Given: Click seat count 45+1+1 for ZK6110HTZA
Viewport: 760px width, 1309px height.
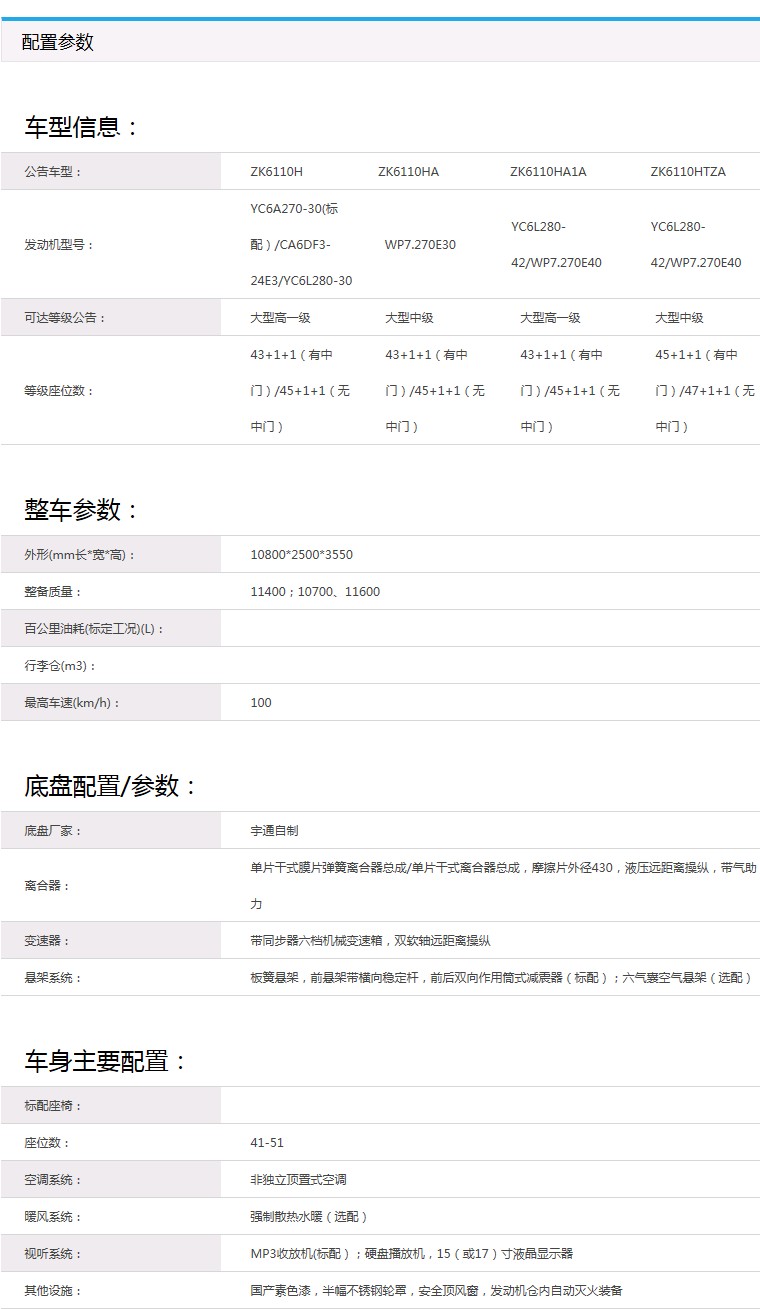Looking at the screenshot, I should point(705,391).
